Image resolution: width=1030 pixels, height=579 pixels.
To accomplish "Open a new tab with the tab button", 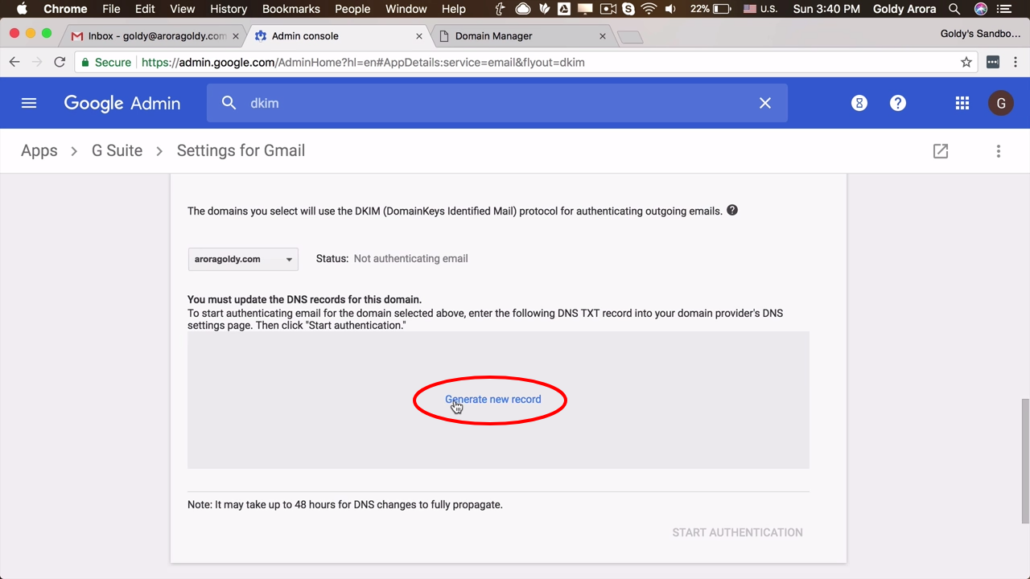I will pyautogui.click(x=631, y=37).
